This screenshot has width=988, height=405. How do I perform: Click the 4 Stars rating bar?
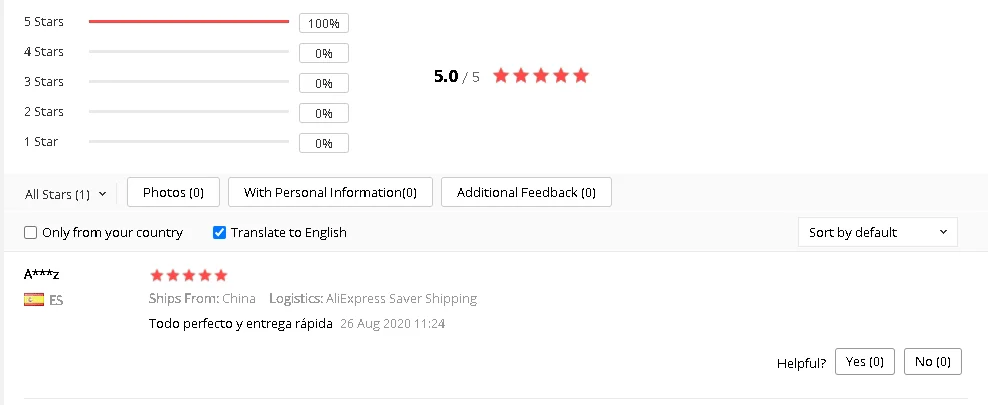pyautogui.click(x=189, y=51)
